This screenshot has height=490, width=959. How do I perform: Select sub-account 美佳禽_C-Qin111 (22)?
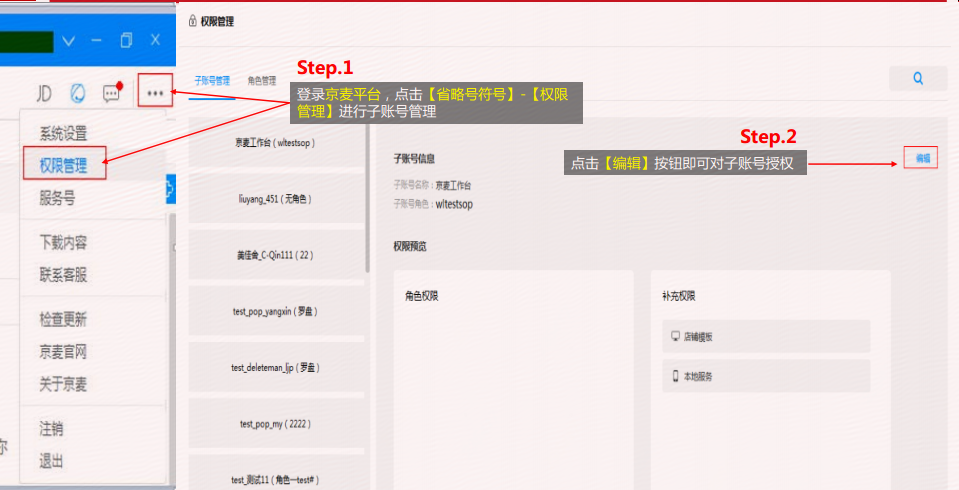tap(275, 254)
